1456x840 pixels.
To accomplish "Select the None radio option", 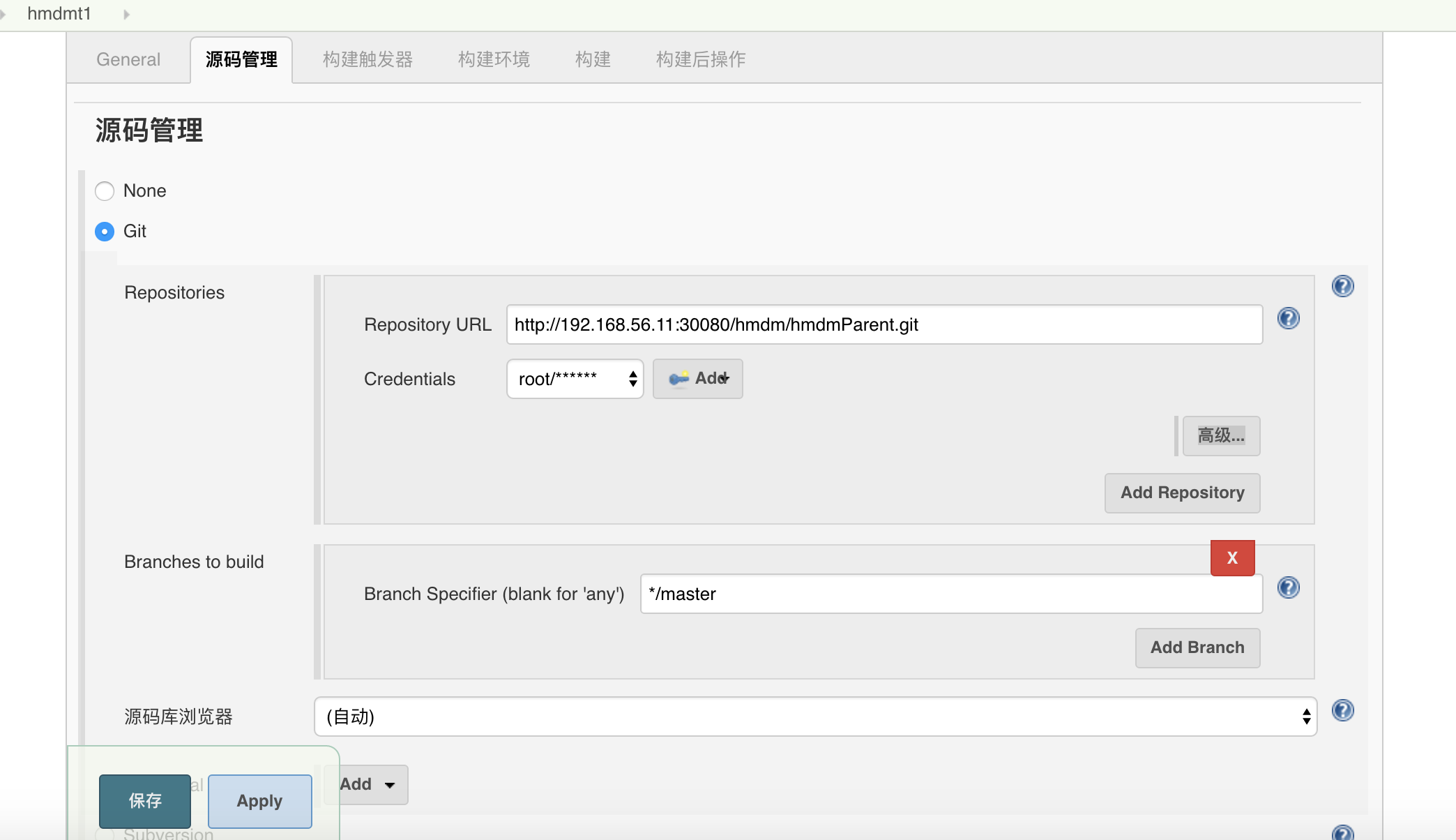I will click(105, 191).
